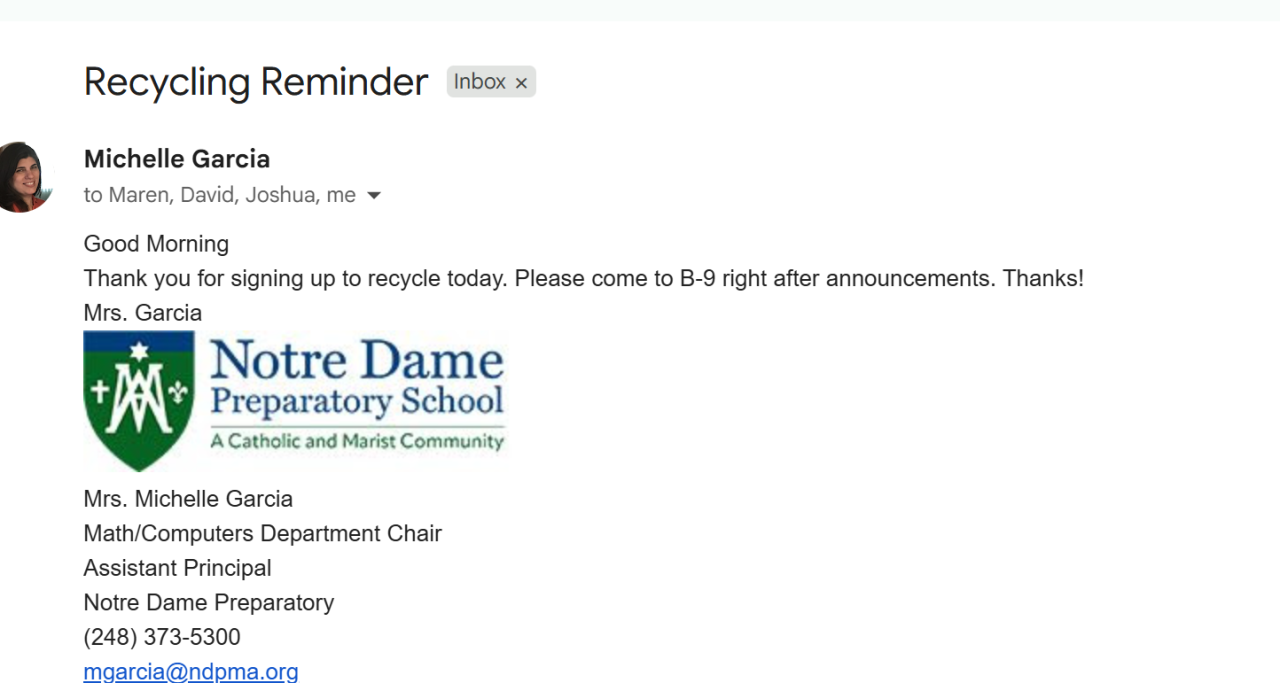Click the Notre Dame Preparatory signature line
This screenshot has width=1280, height=683.
[x=208, y=603]
